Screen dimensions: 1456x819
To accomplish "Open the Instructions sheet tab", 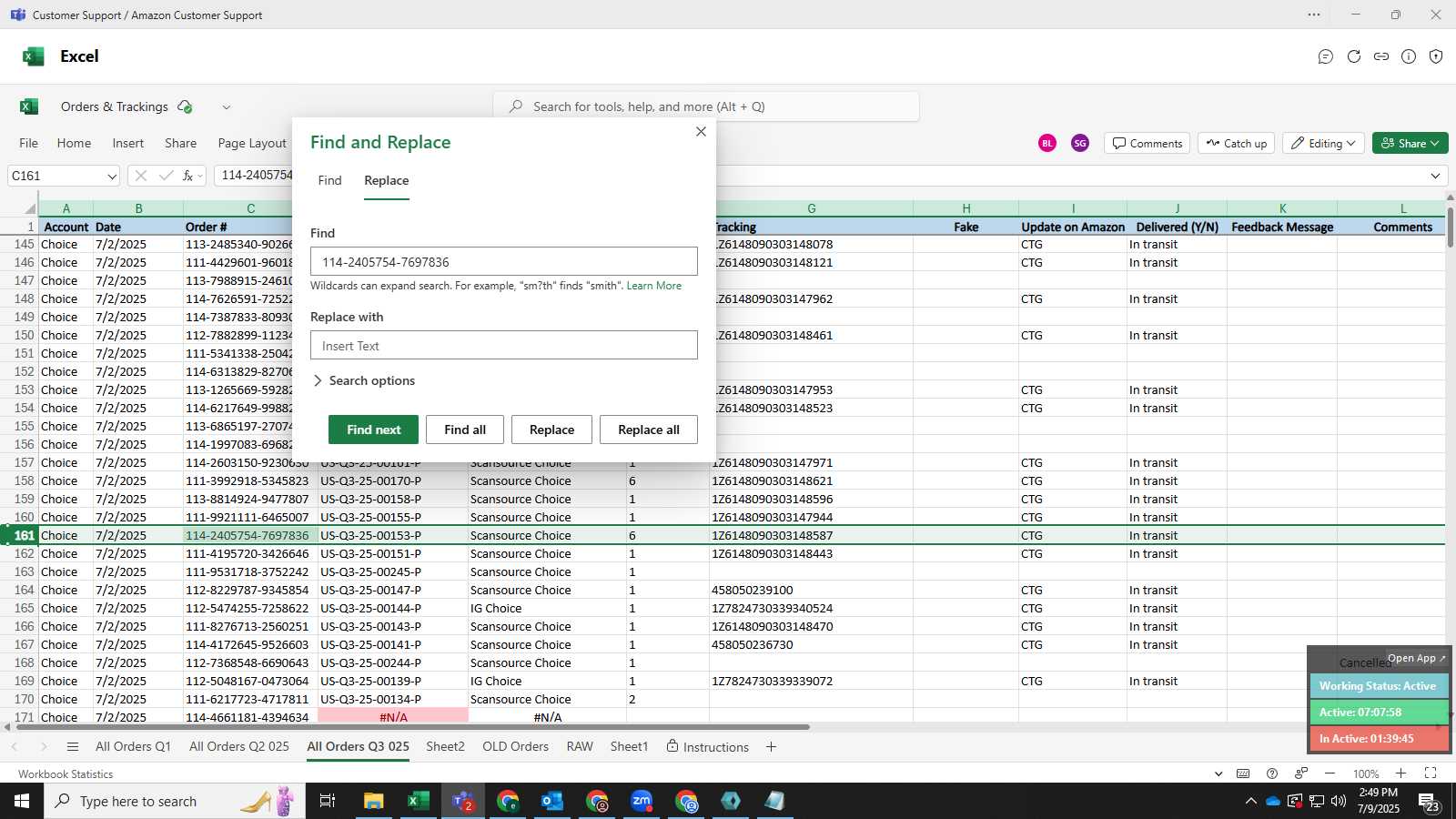I will [708, 746].
